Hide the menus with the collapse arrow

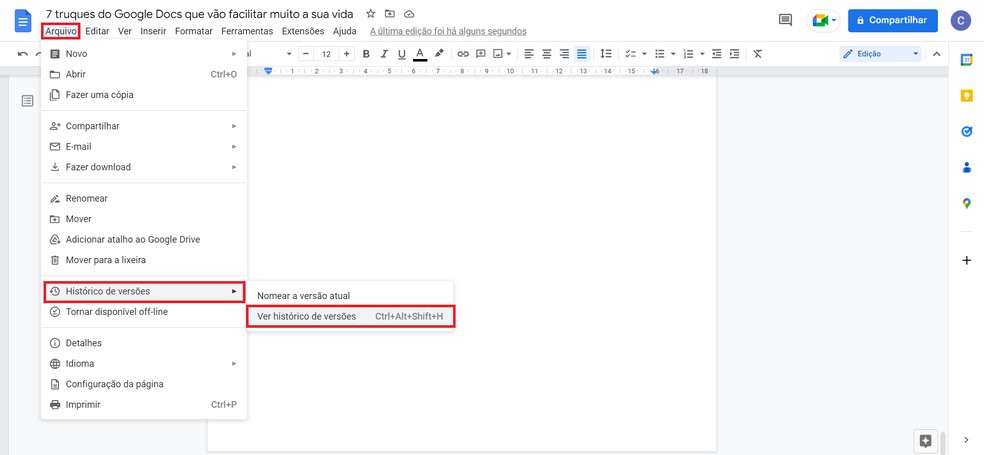(x=936, y=54)
